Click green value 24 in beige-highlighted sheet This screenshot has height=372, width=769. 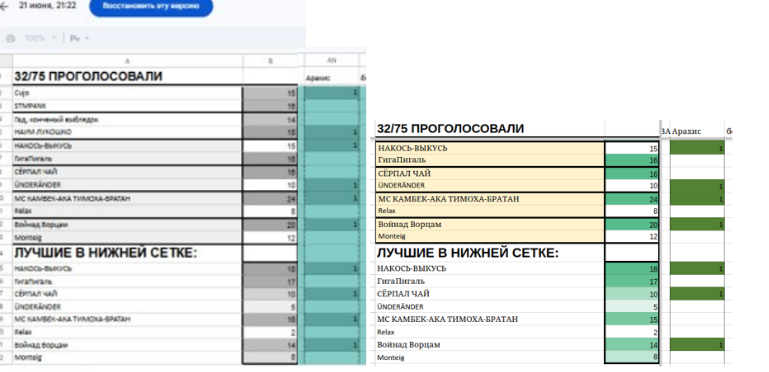[x=632, y=199]
